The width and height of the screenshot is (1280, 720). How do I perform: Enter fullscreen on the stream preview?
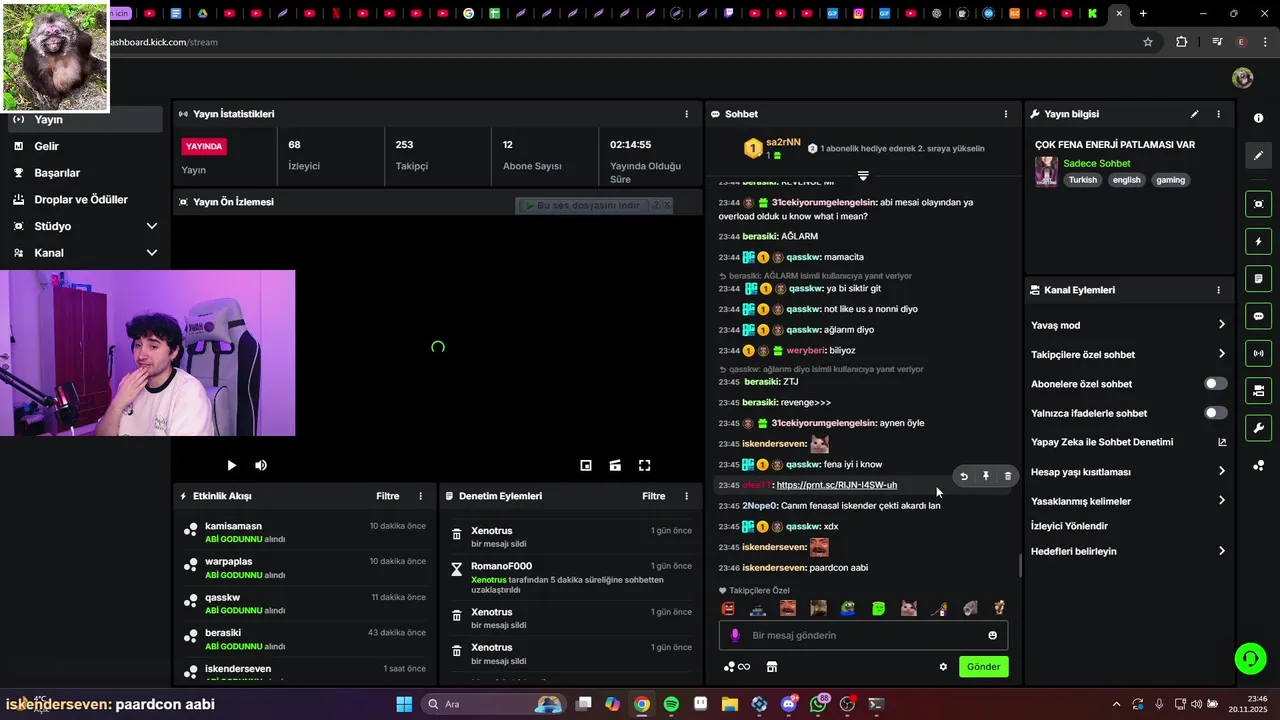tap(645, 465)
